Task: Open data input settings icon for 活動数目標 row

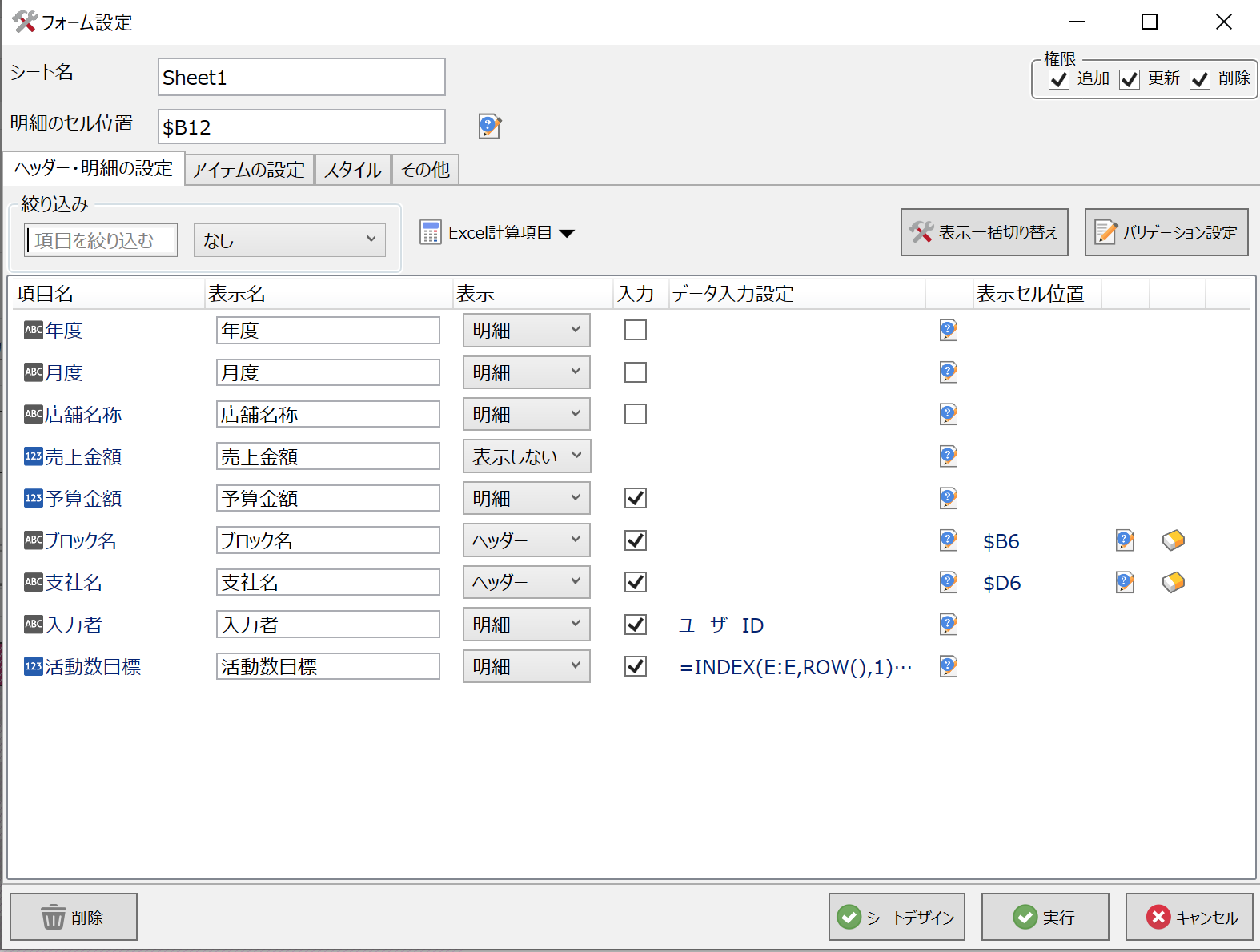Action: coord(949,666)
